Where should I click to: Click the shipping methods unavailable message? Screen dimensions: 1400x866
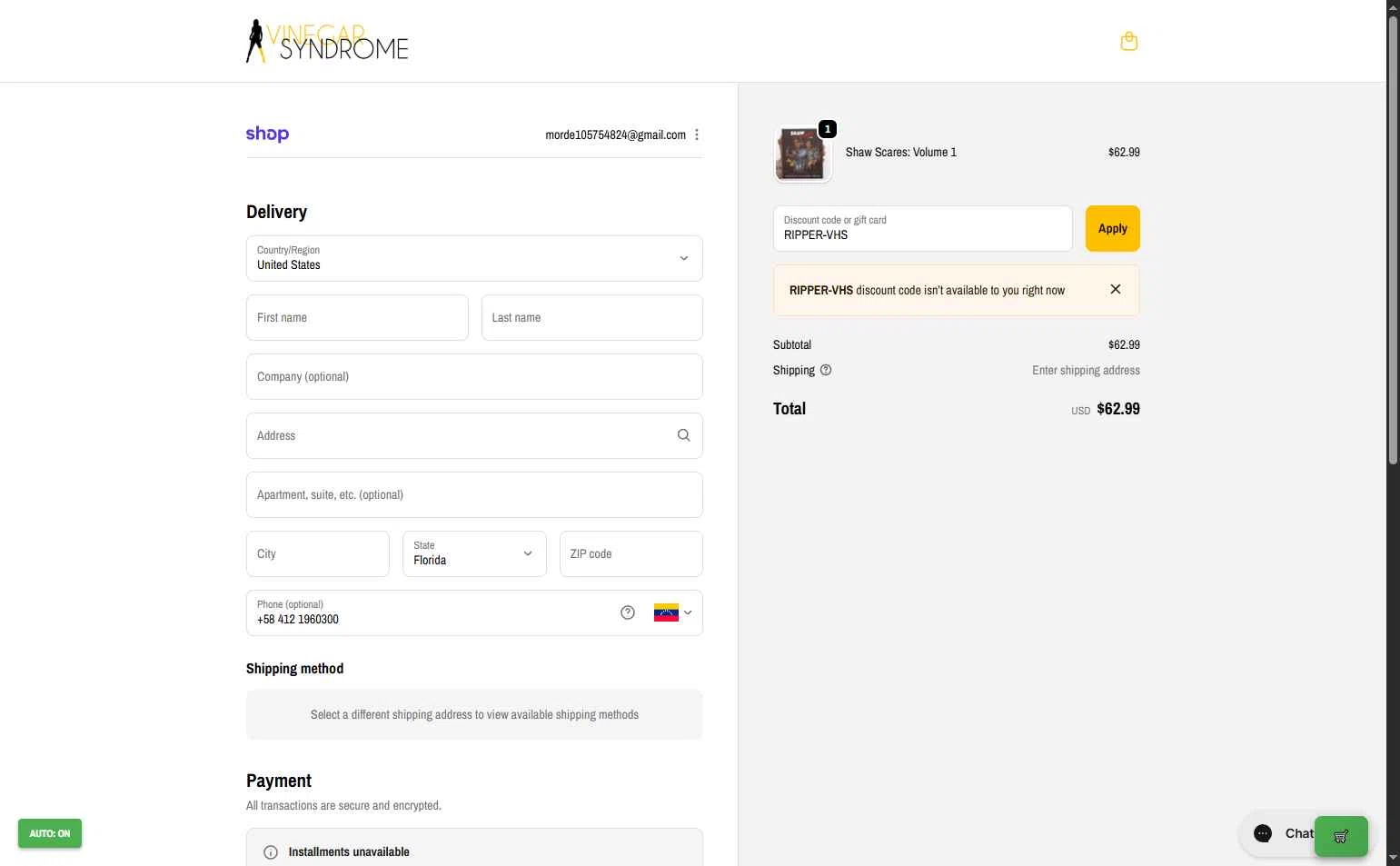(x=474, y=714)
